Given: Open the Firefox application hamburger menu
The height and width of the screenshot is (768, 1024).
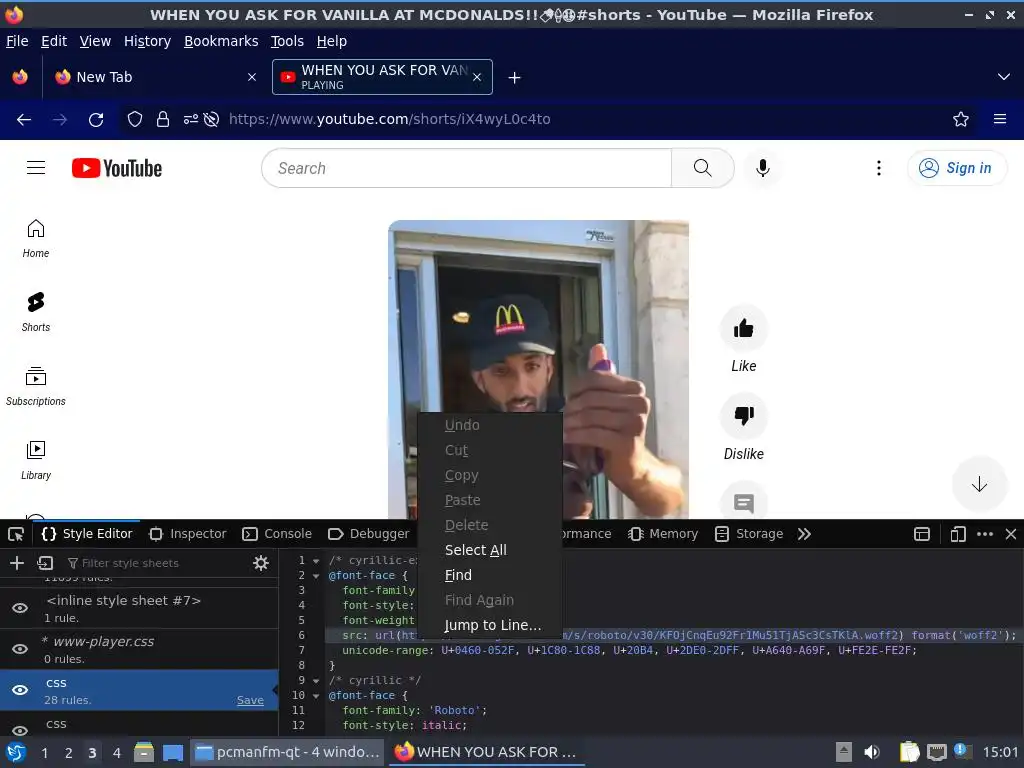Looking at the screenshot, I should click(x=999, y=119).
